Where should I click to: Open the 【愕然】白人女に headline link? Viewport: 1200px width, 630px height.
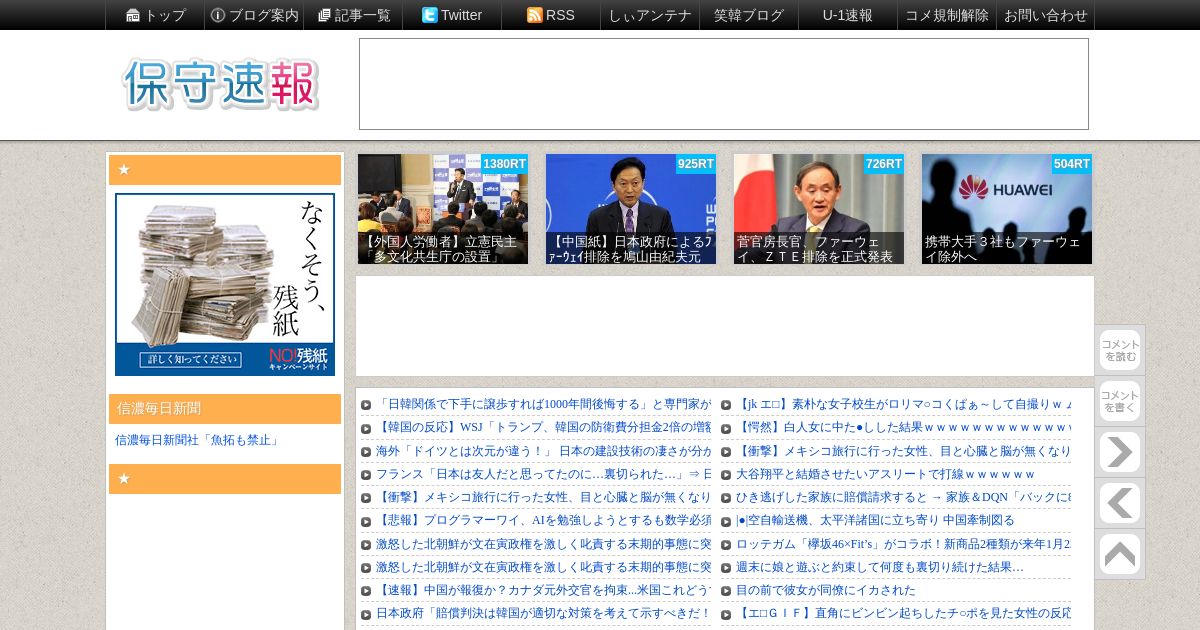click(903, 428)
